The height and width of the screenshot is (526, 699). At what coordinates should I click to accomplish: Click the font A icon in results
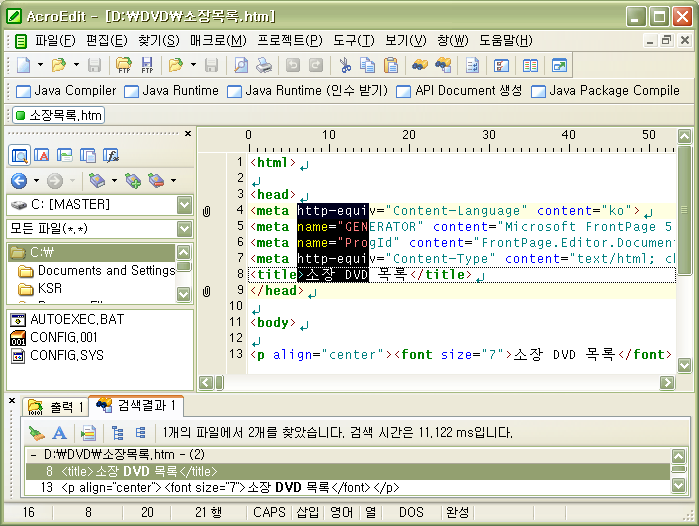click(x=59, y=433)
